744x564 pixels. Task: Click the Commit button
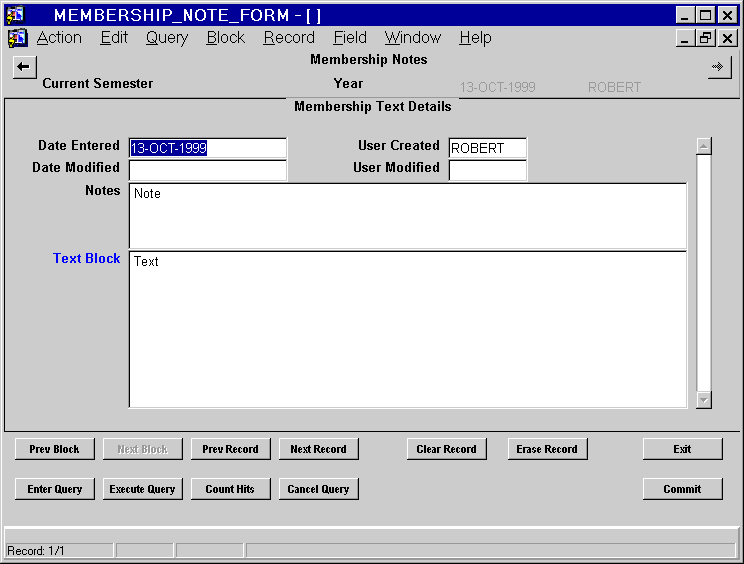[682, 489]
